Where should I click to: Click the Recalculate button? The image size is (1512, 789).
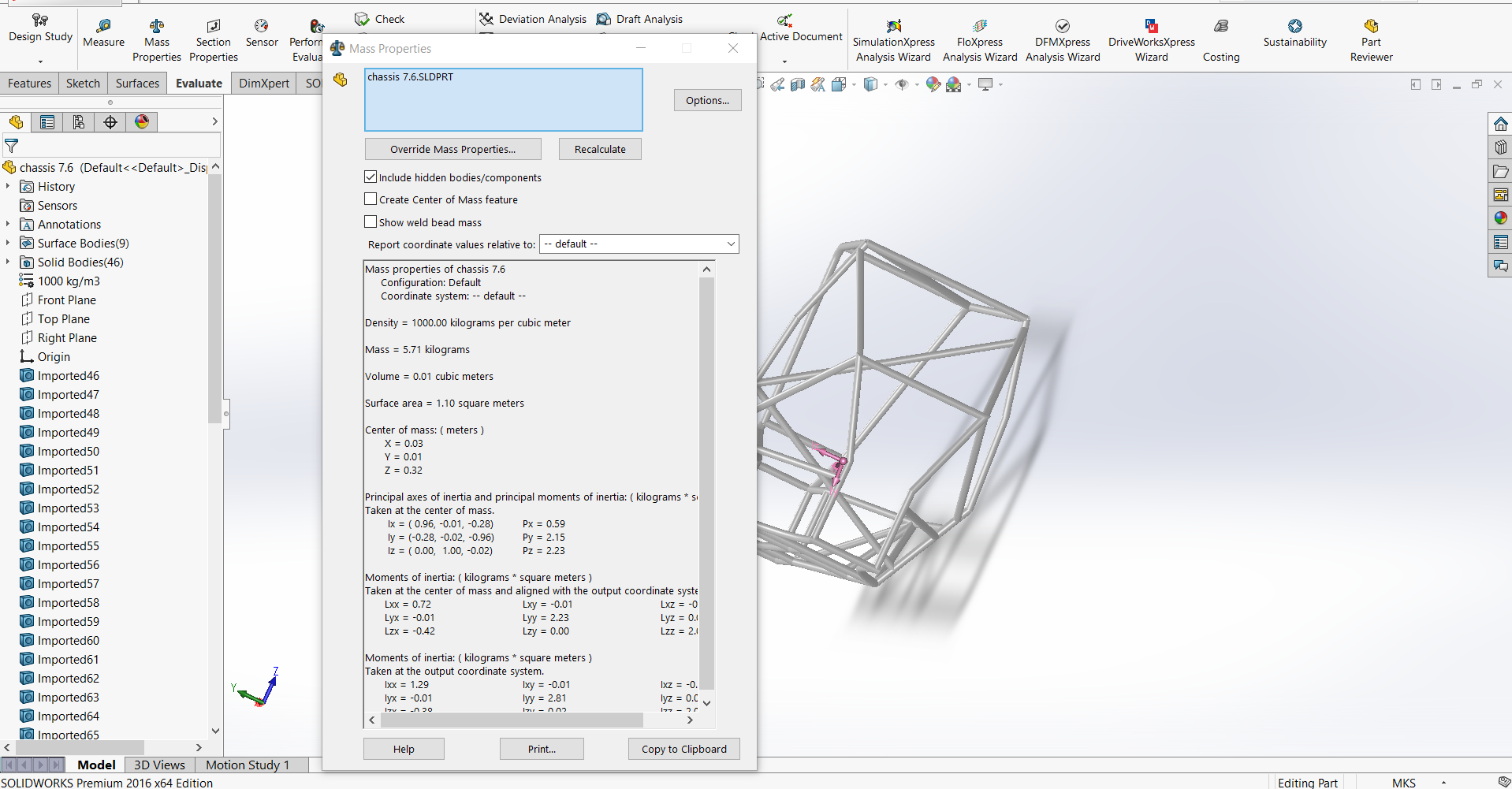(600, 149)
